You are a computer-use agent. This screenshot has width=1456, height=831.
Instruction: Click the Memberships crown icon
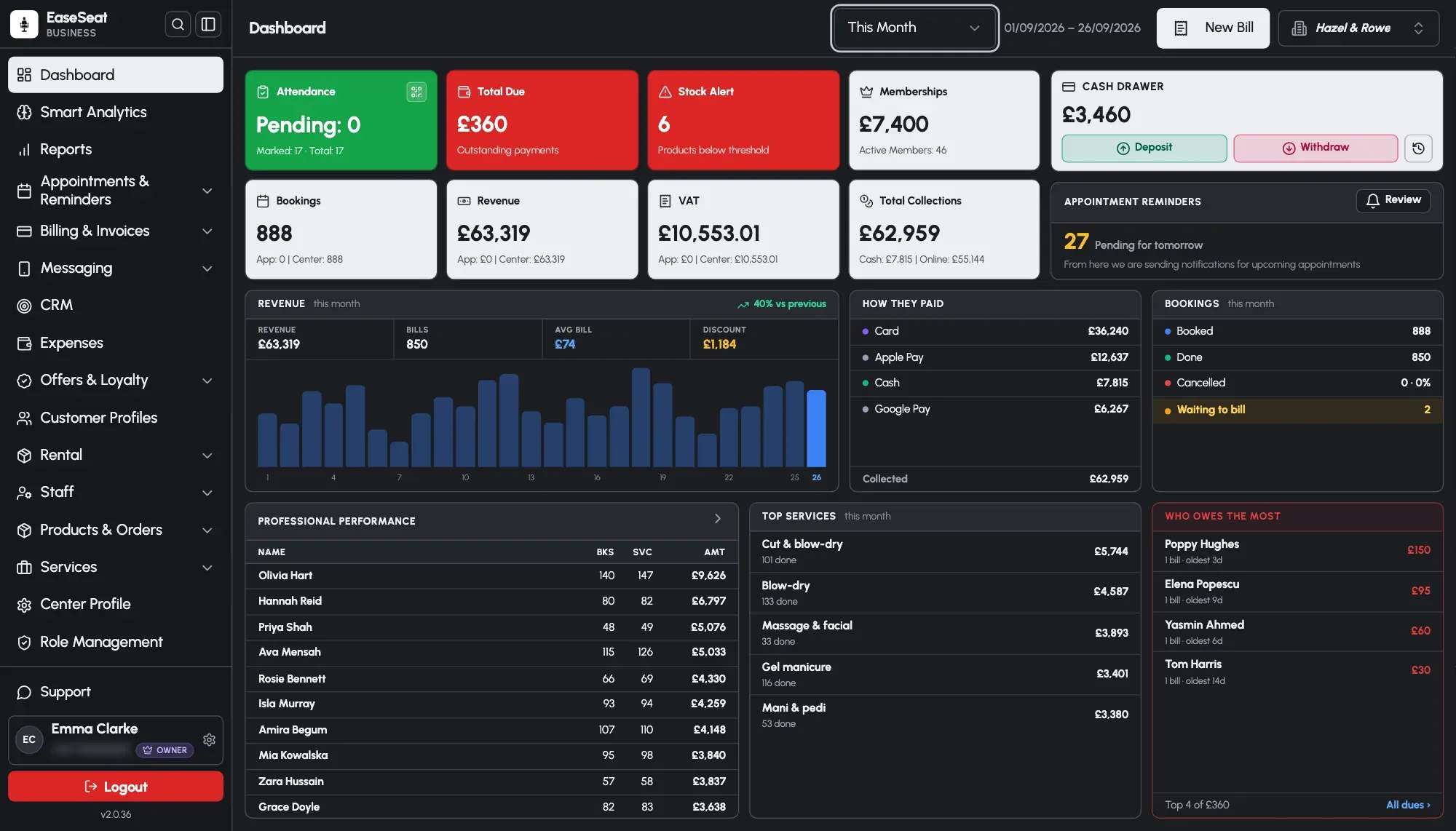(x=866, y=92)
